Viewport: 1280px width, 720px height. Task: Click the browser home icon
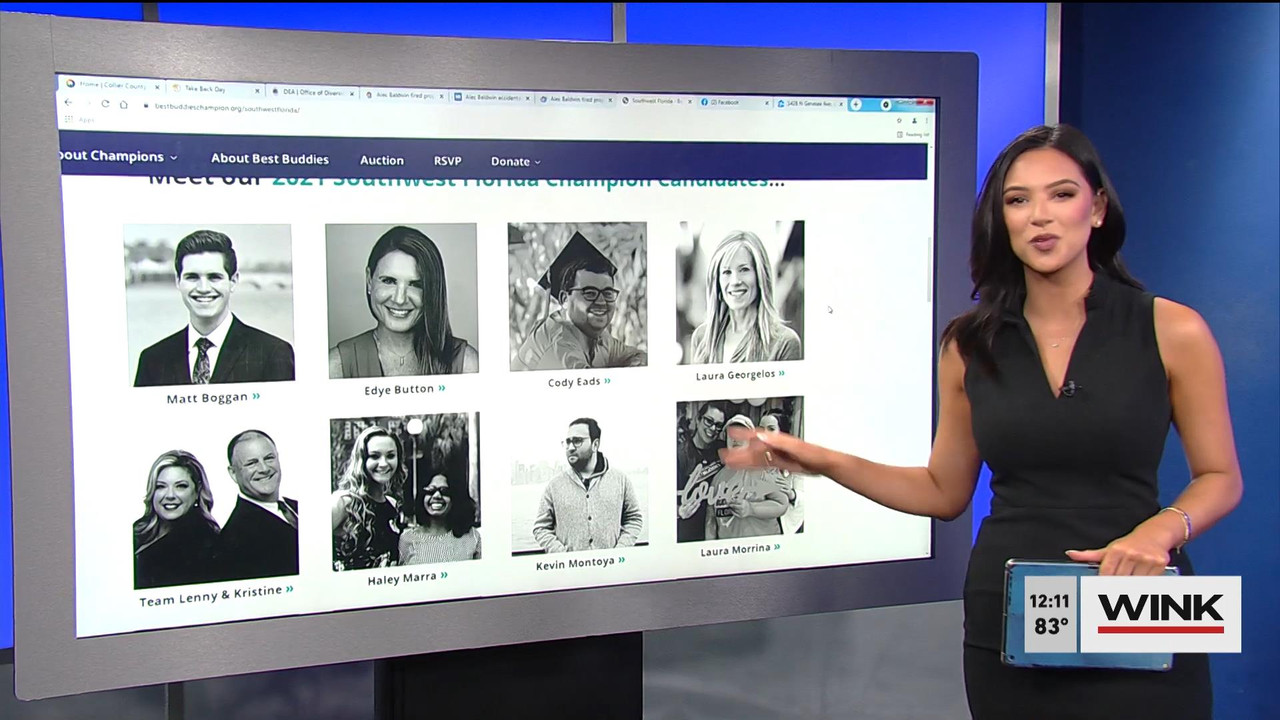click(124, 104)
